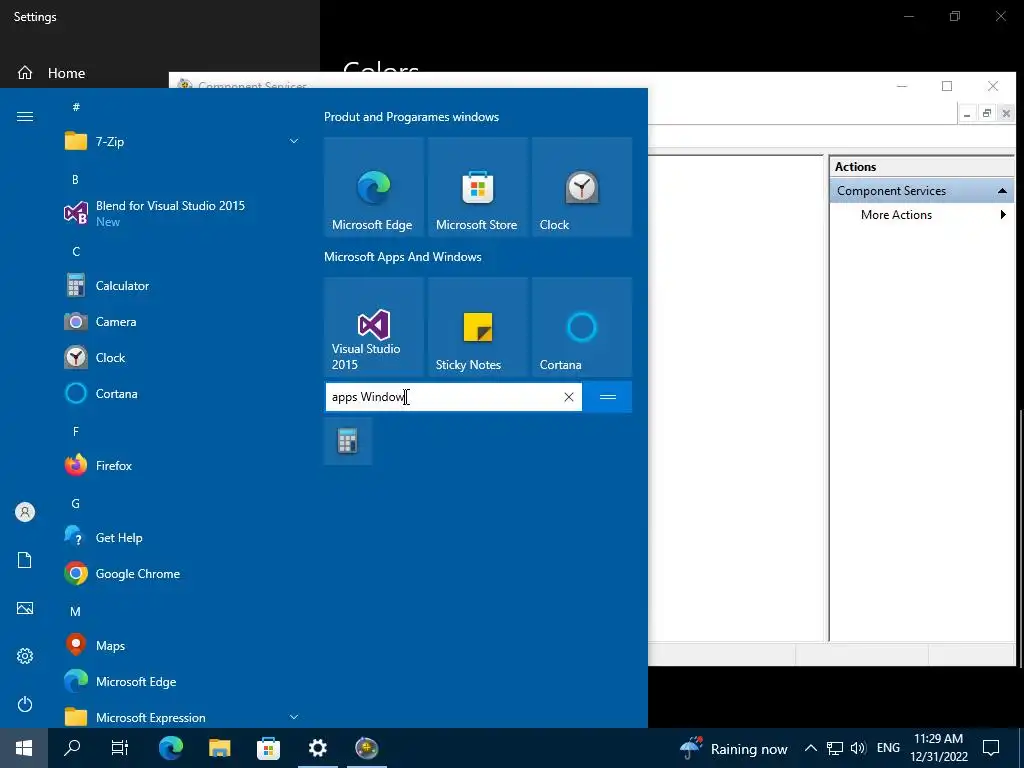This screenshot has width=1024, height=768.
Task: Open Task View on the taskbar
Action: click(x=120, y=748)
